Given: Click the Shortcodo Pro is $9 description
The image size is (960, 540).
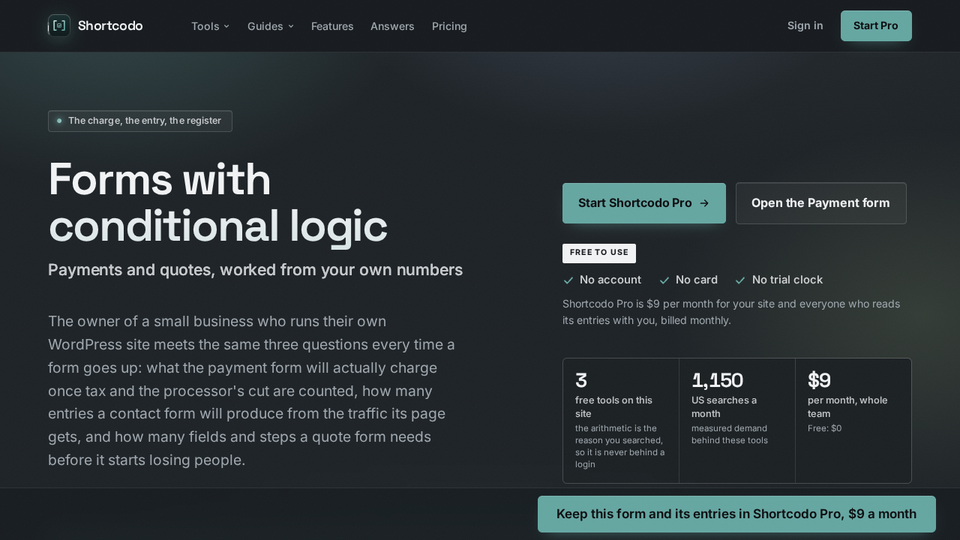Looking at the screenshot, I should [x=731, y=312].
